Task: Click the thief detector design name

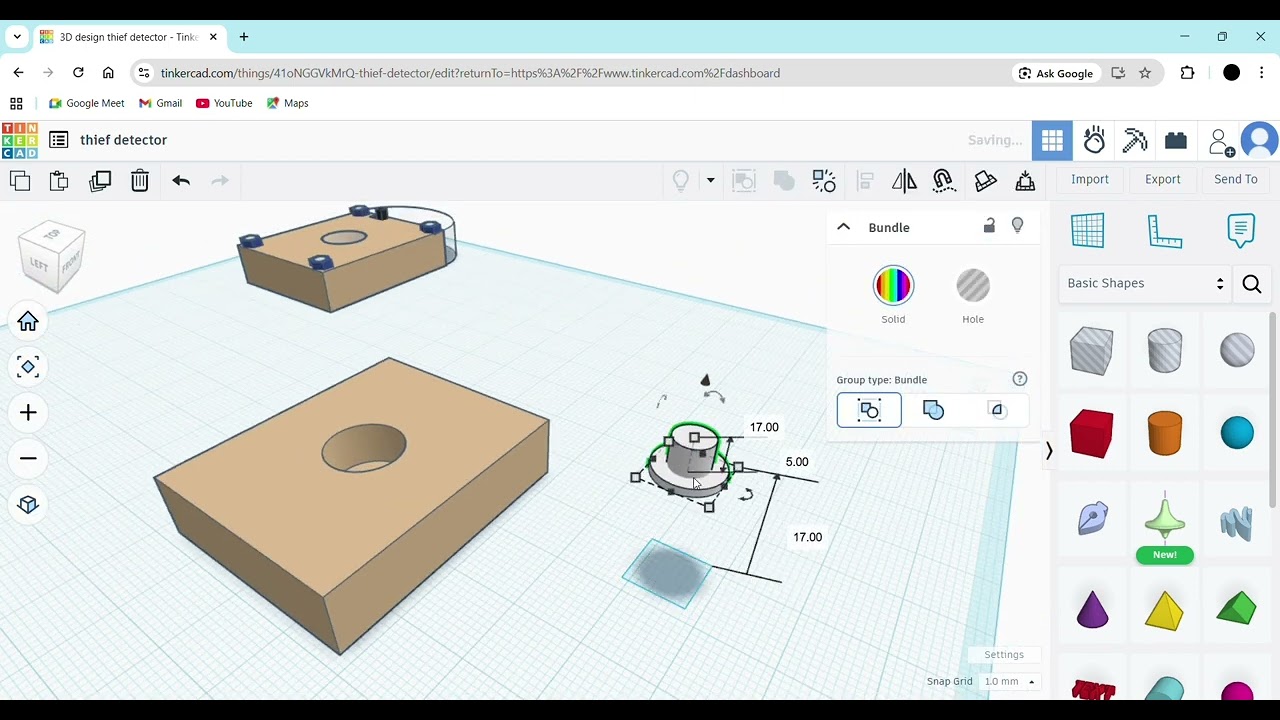Action: click(x=124, y=140)
